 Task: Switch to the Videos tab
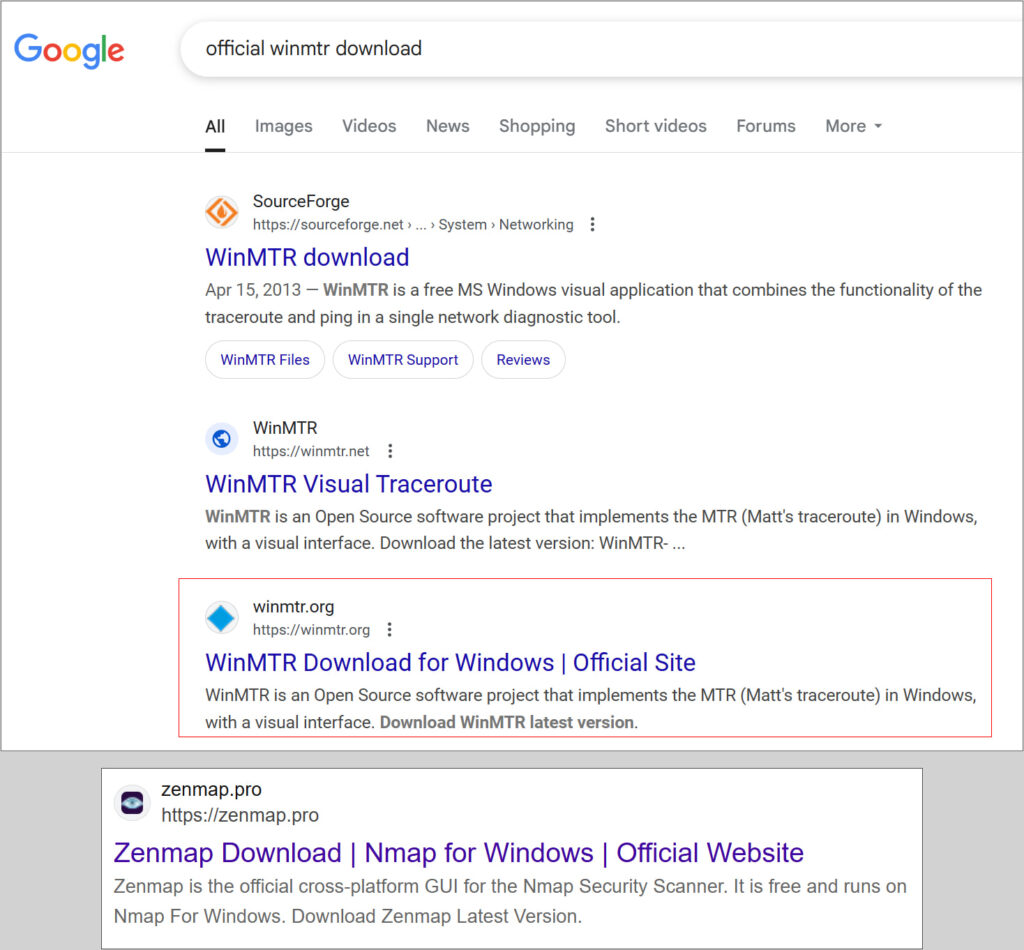point(369,126)
